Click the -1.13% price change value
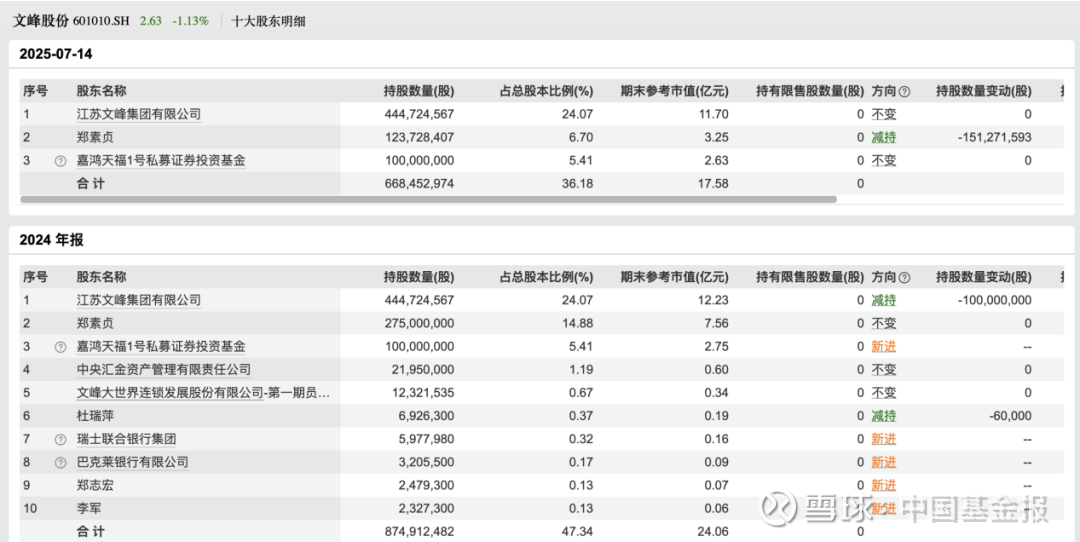 pos(190,21)
